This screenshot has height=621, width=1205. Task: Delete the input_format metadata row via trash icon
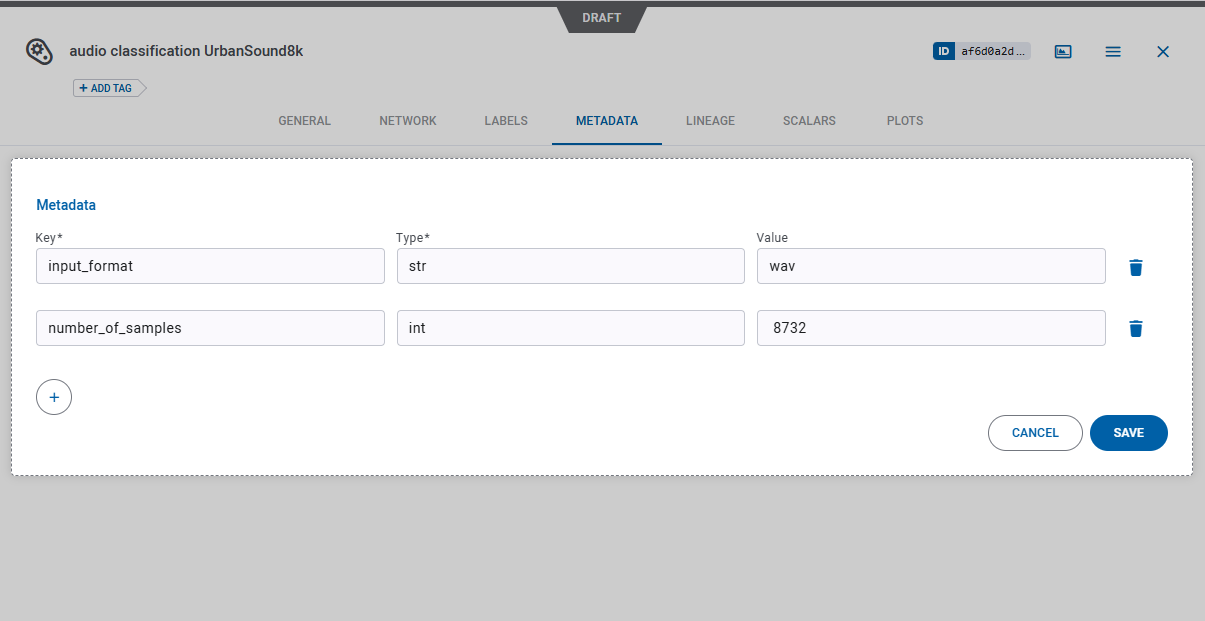[1136, 267]
